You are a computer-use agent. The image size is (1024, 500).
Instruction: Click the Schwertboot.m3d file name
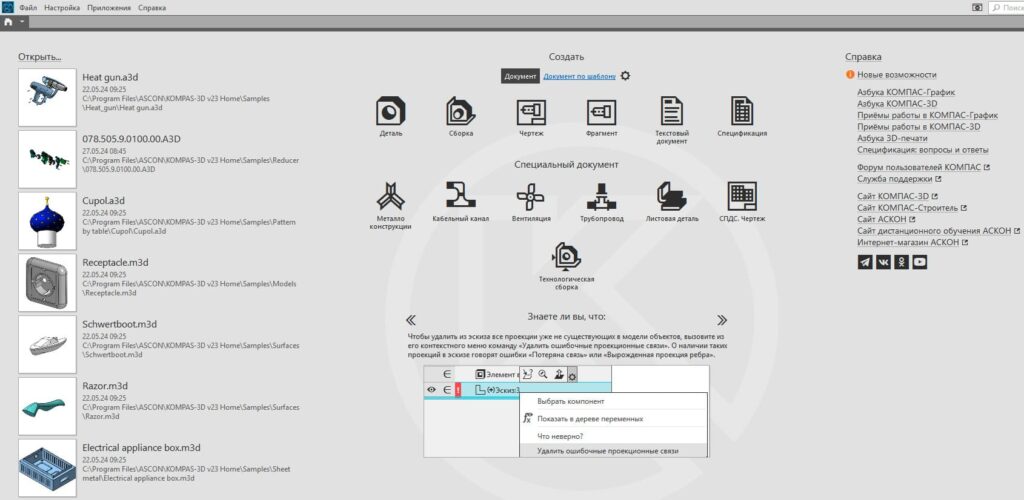120,324
